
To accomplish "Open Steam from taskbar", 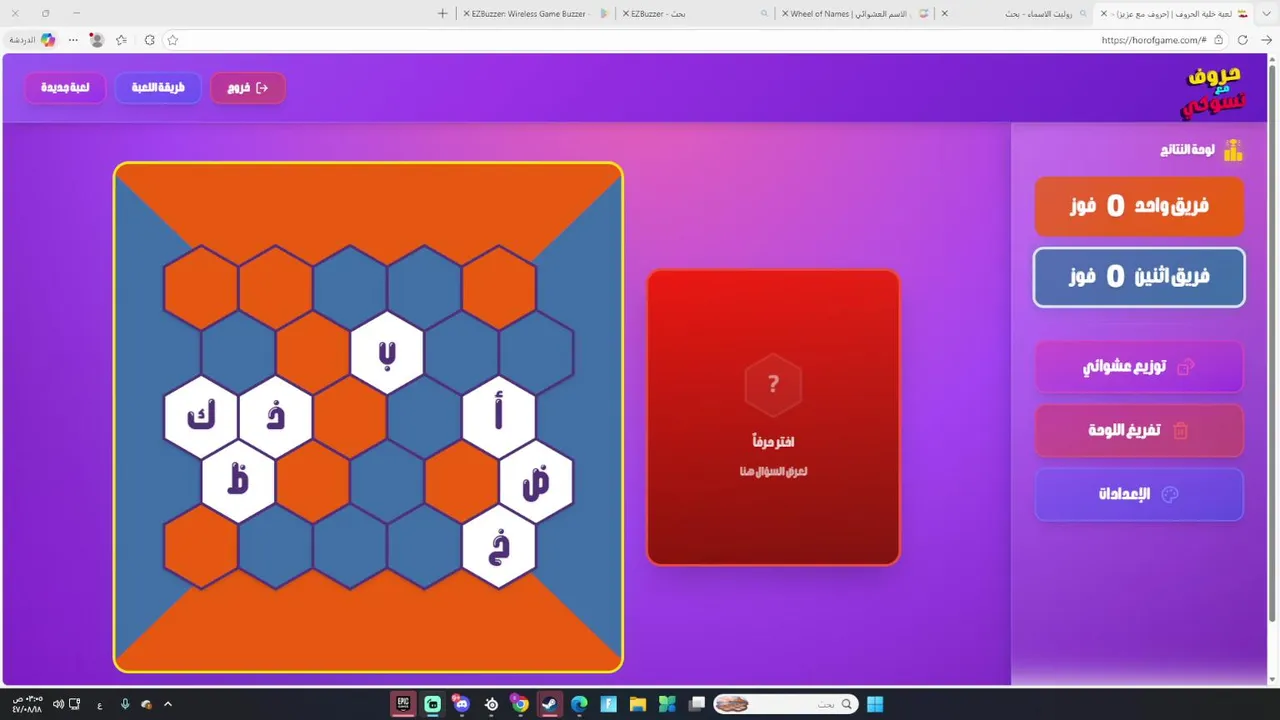I will [x=550, y=704].
